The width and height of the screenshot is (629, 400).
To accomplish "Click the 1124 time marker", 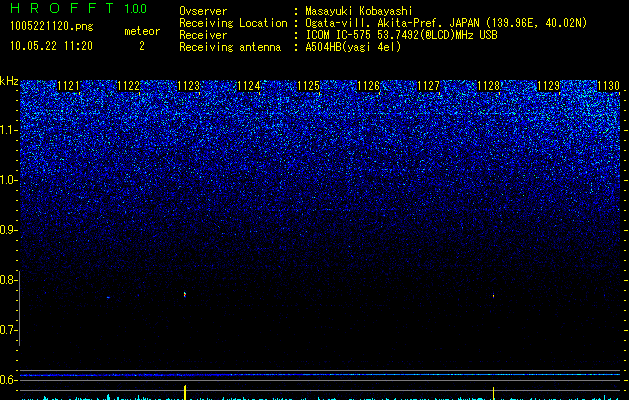I will [249, 86].
